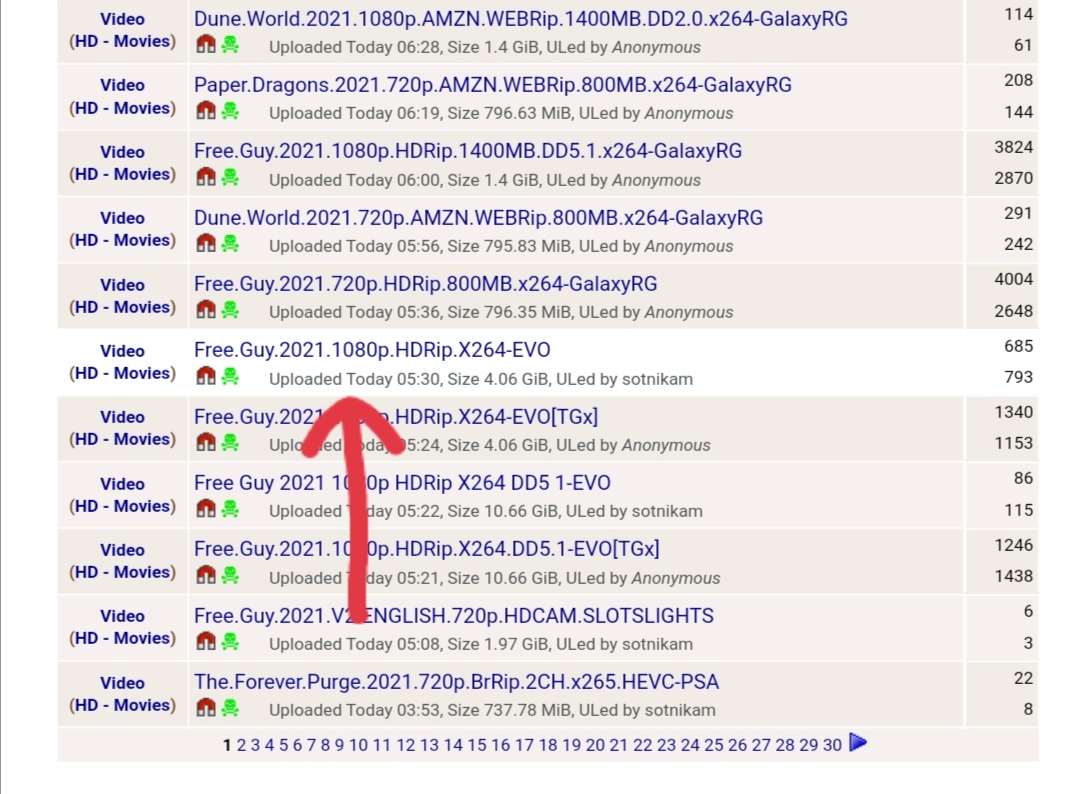Screen dimensions: 1080x794
Task: Click HD - Movies category in The.Forever.Purge row
Action: [x=123, y=705]
